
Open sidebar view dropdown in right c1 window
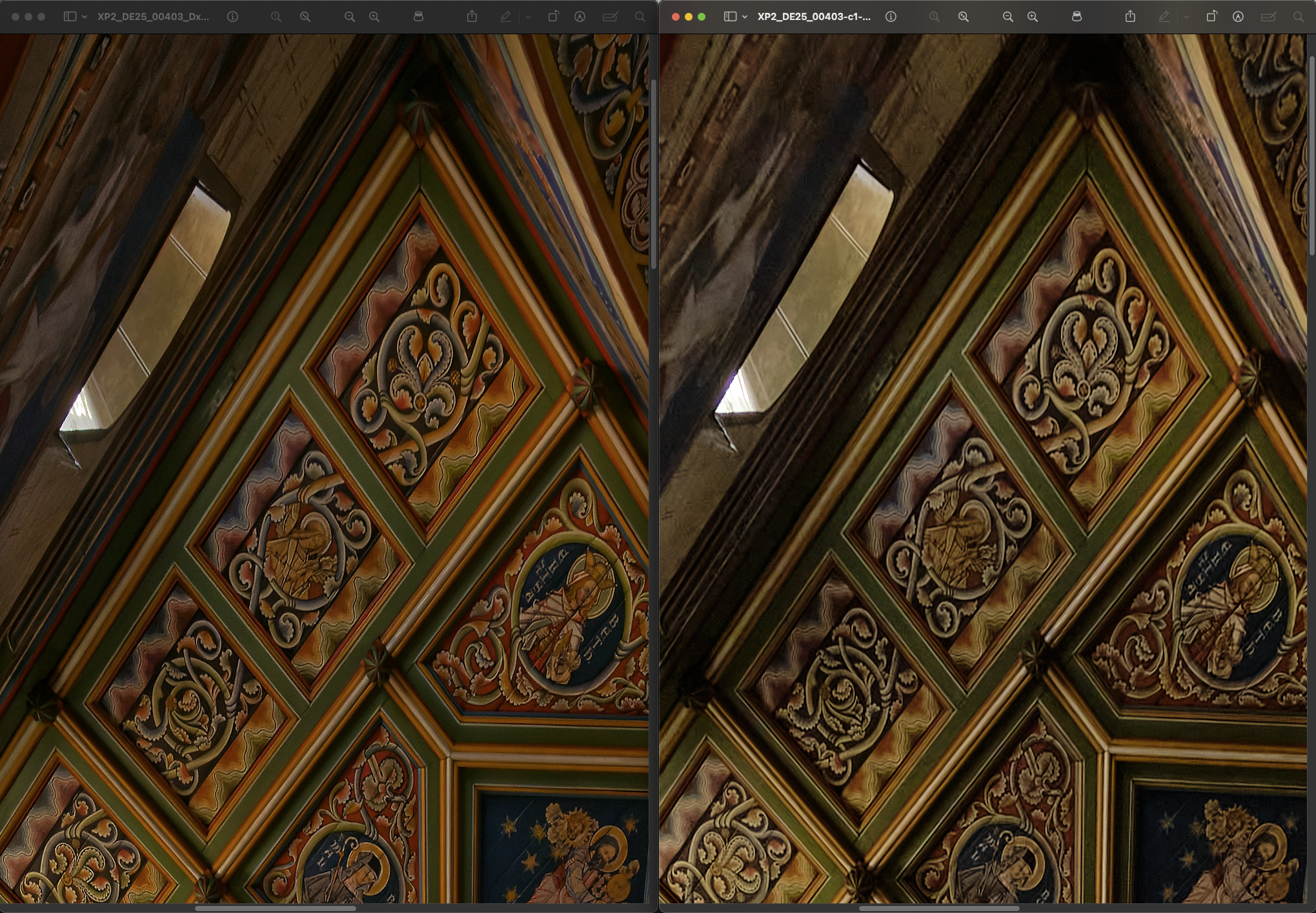(745, 17)
